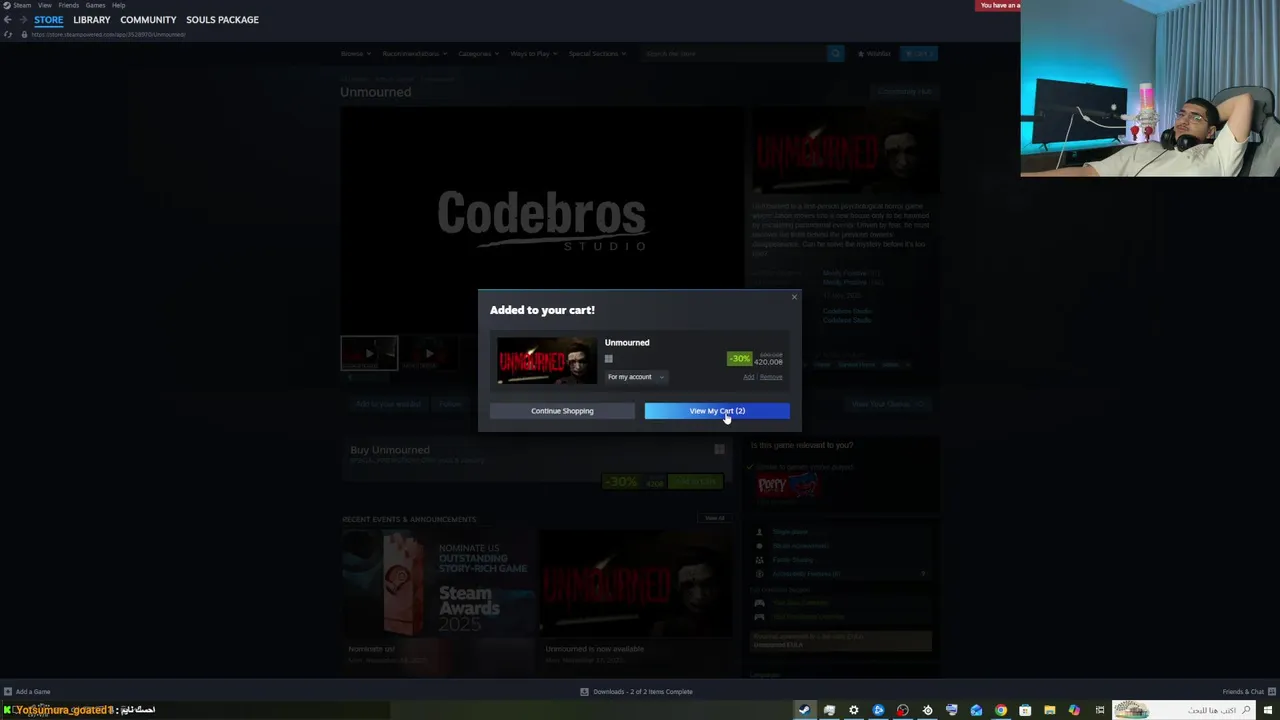Click the Search the store field
Viewport: 1280px width, 720px height.
pos(733,53)
